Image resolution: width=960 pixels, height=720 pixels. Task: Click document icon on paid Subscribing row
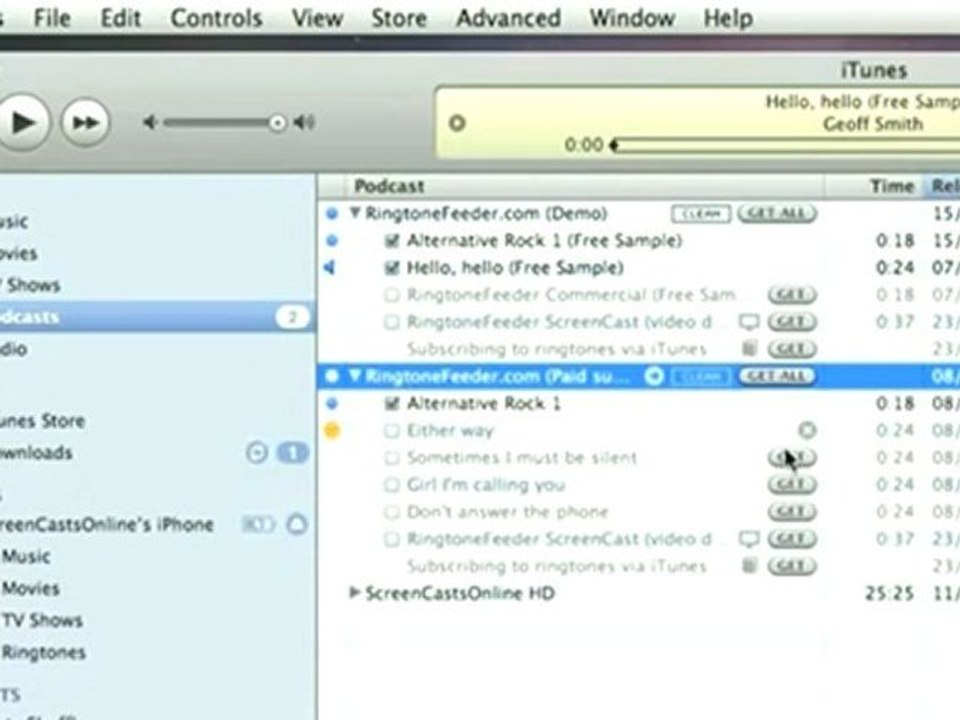pyautogui.click(x=749, y=566)
